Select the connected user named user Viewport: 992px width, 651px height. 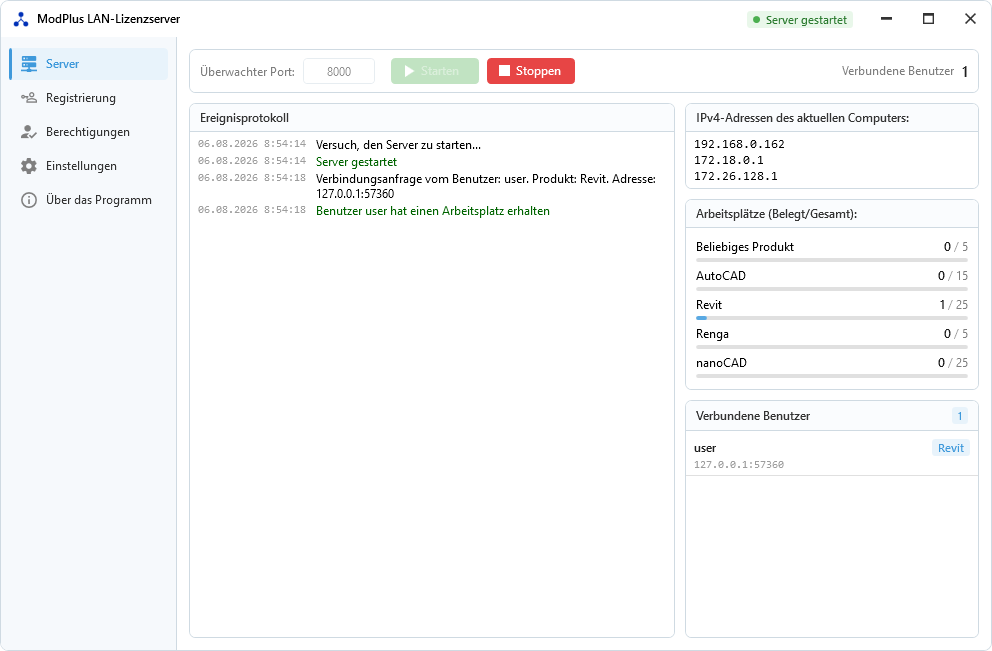tap(832, 455)
